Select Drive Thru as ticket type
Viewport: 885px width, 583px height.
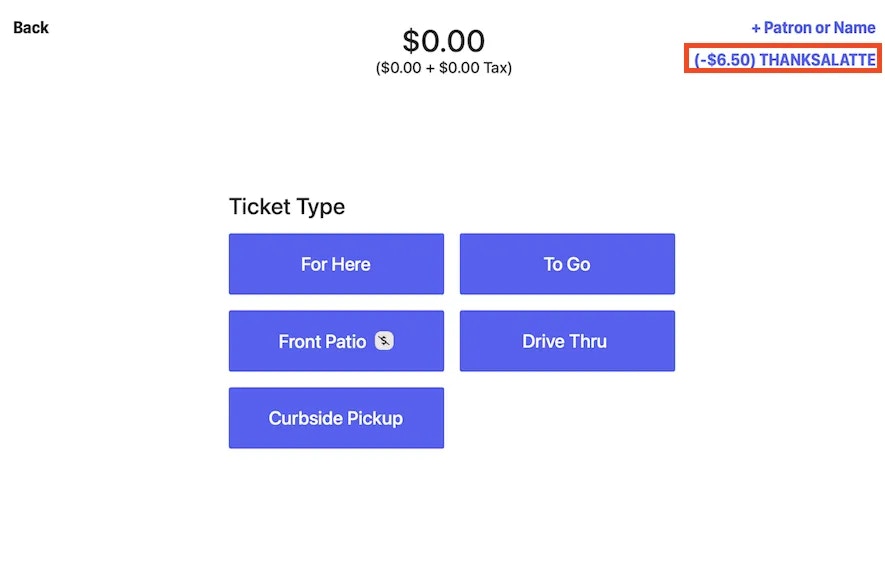coord(567,341)
